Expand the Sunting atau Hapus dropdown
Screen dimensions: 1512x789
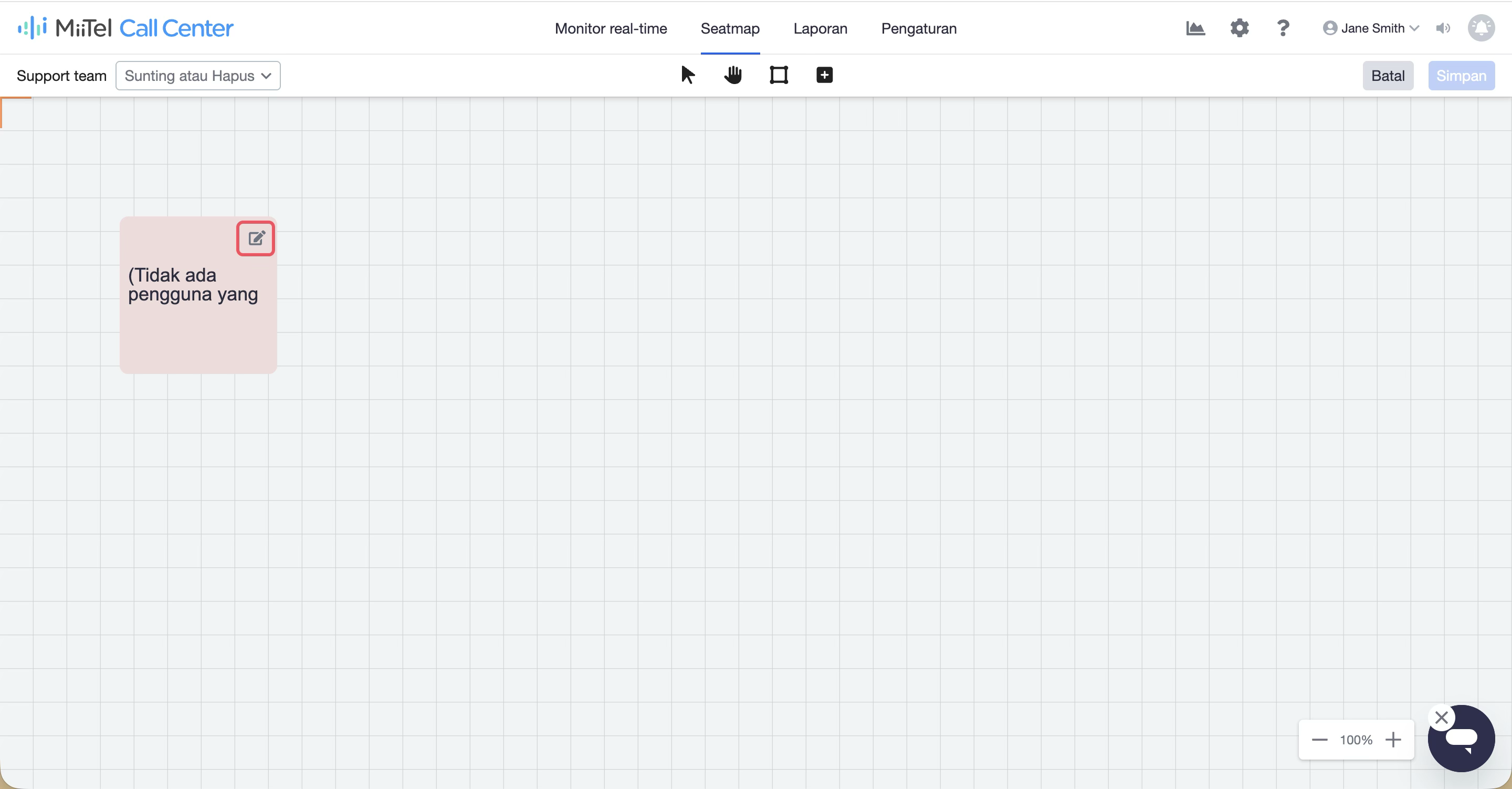(198, 76)
